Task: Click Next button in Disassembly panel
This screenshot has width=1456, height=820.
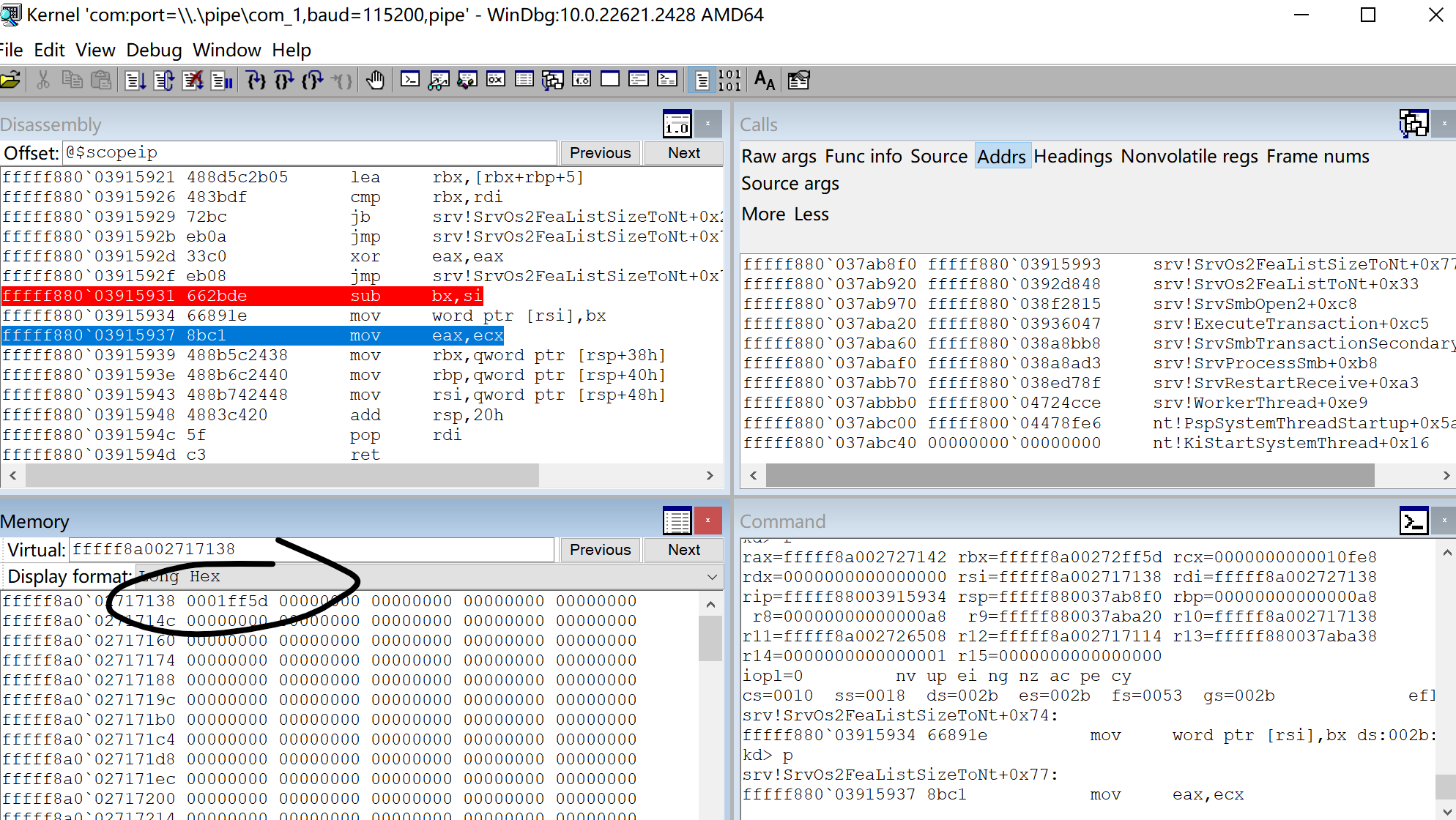Action: (x=683, y=153)
